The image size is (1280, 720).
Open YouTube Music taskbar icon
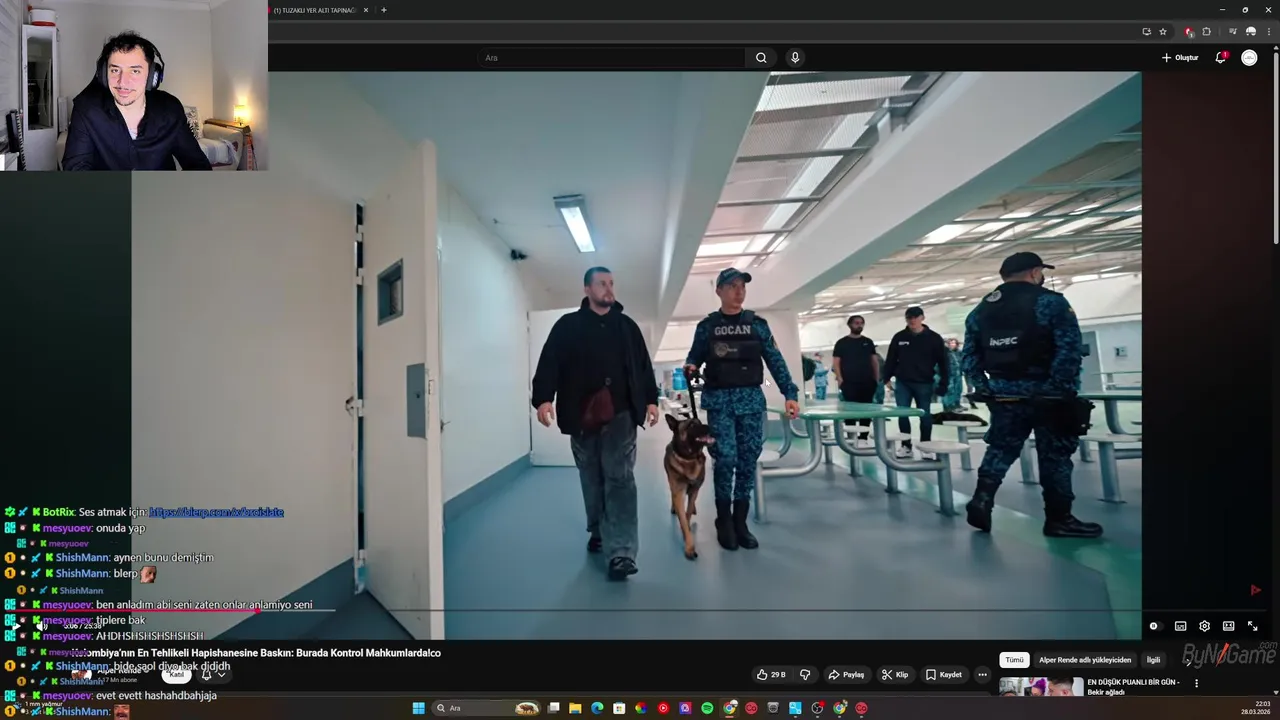663,708
